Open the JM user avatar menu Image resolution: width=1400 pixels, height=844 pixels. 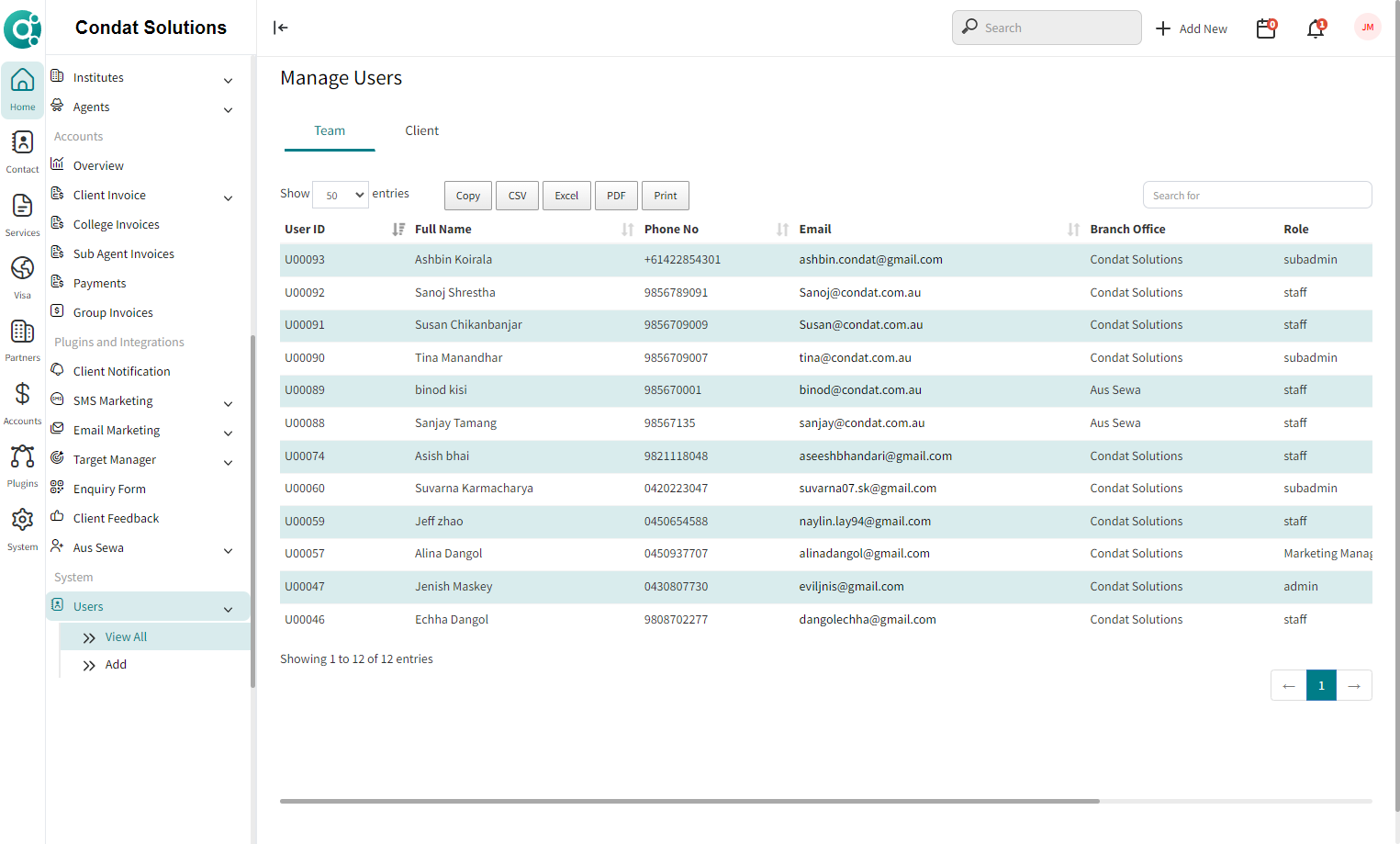pyautogui.click(x=1368, y=28)
